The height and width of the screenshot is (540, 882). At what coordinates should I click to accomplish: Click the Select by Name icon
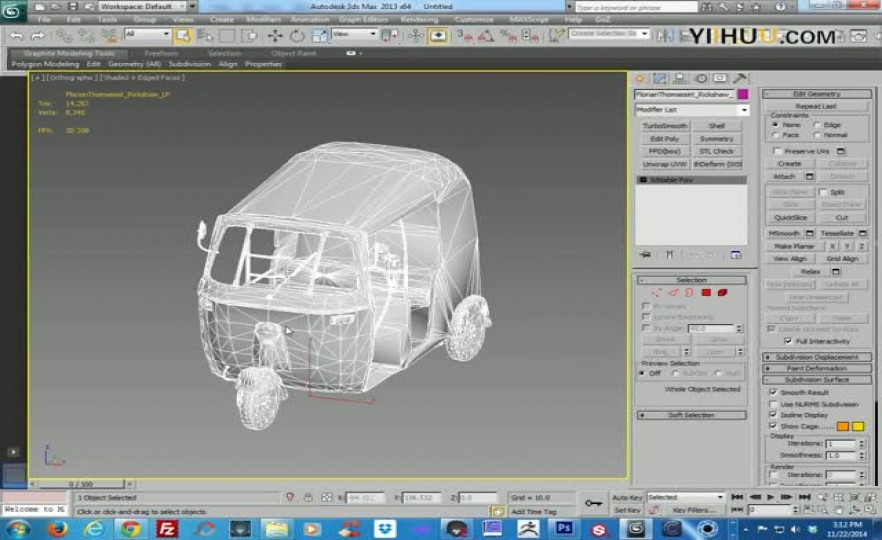pos(205,36)
